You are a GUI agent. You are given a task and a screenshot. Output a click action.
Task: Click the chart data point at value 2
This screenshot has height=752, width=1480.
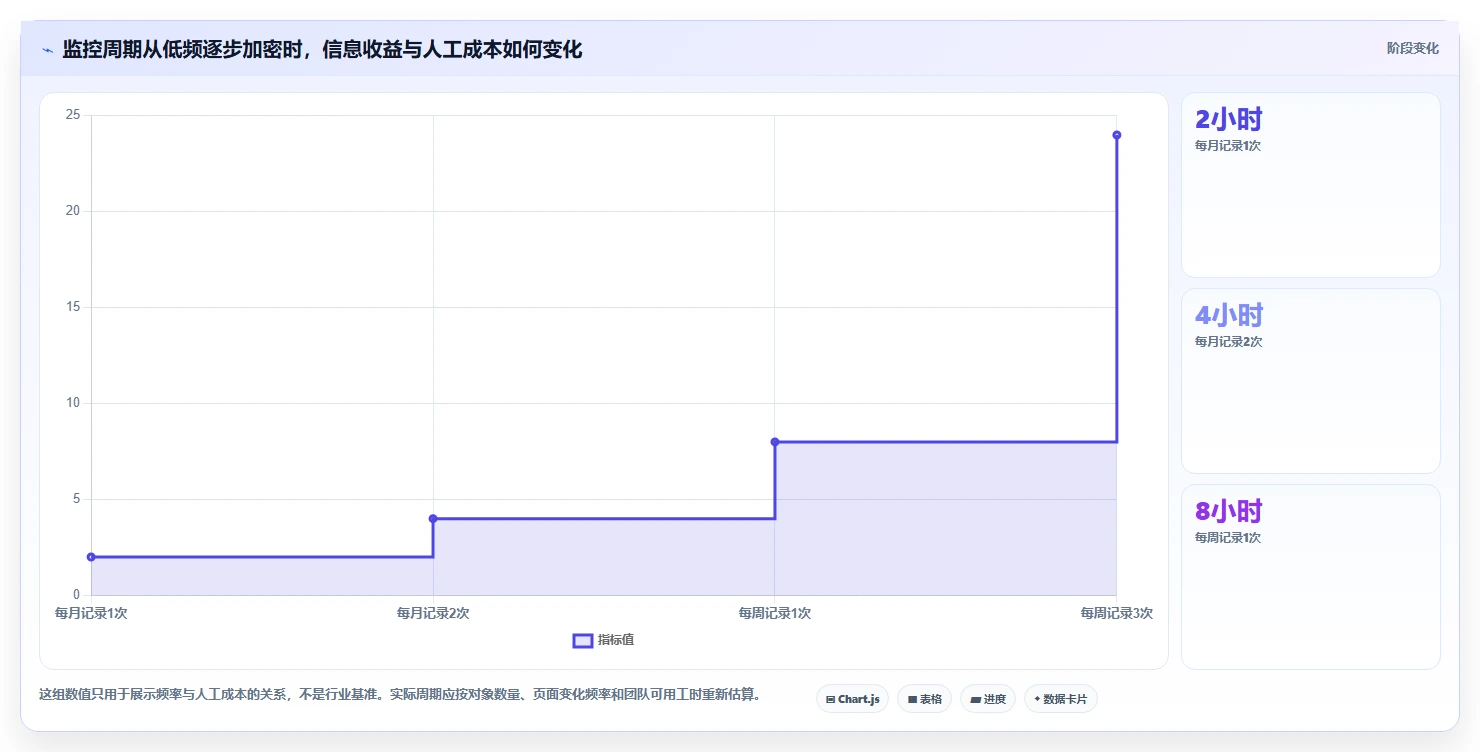(91, 557)
